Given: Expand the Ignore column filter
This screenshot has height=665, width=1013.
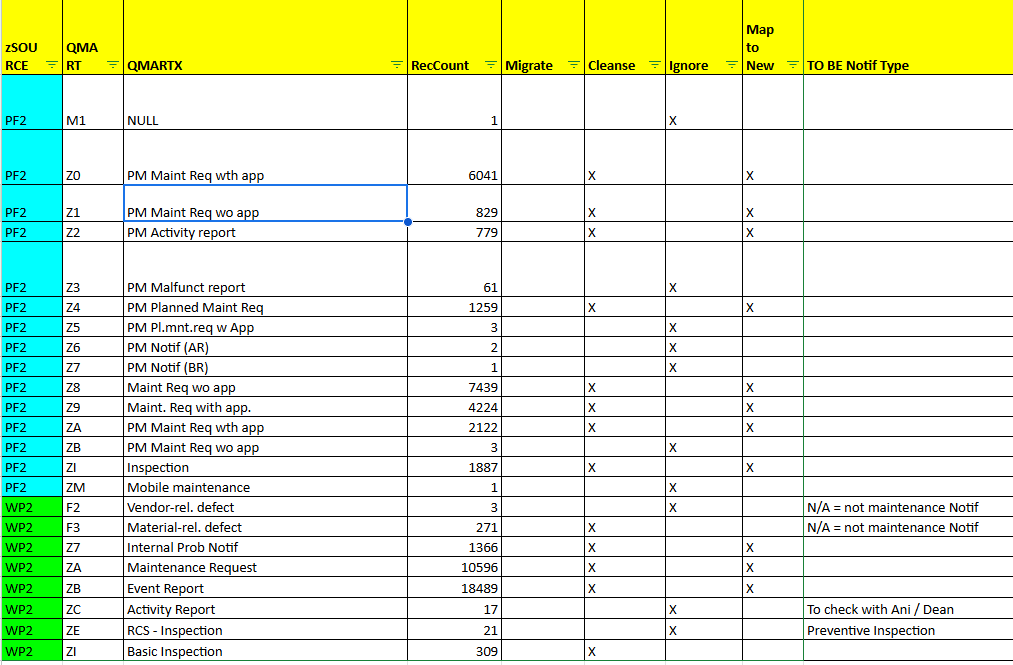Looking at the screenshot, I should click(732, 66).
